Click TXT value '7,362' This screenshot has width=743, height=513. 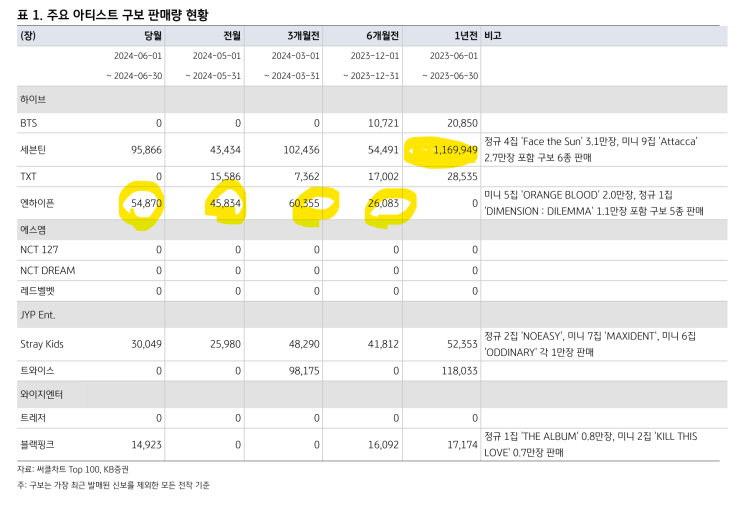307,177
